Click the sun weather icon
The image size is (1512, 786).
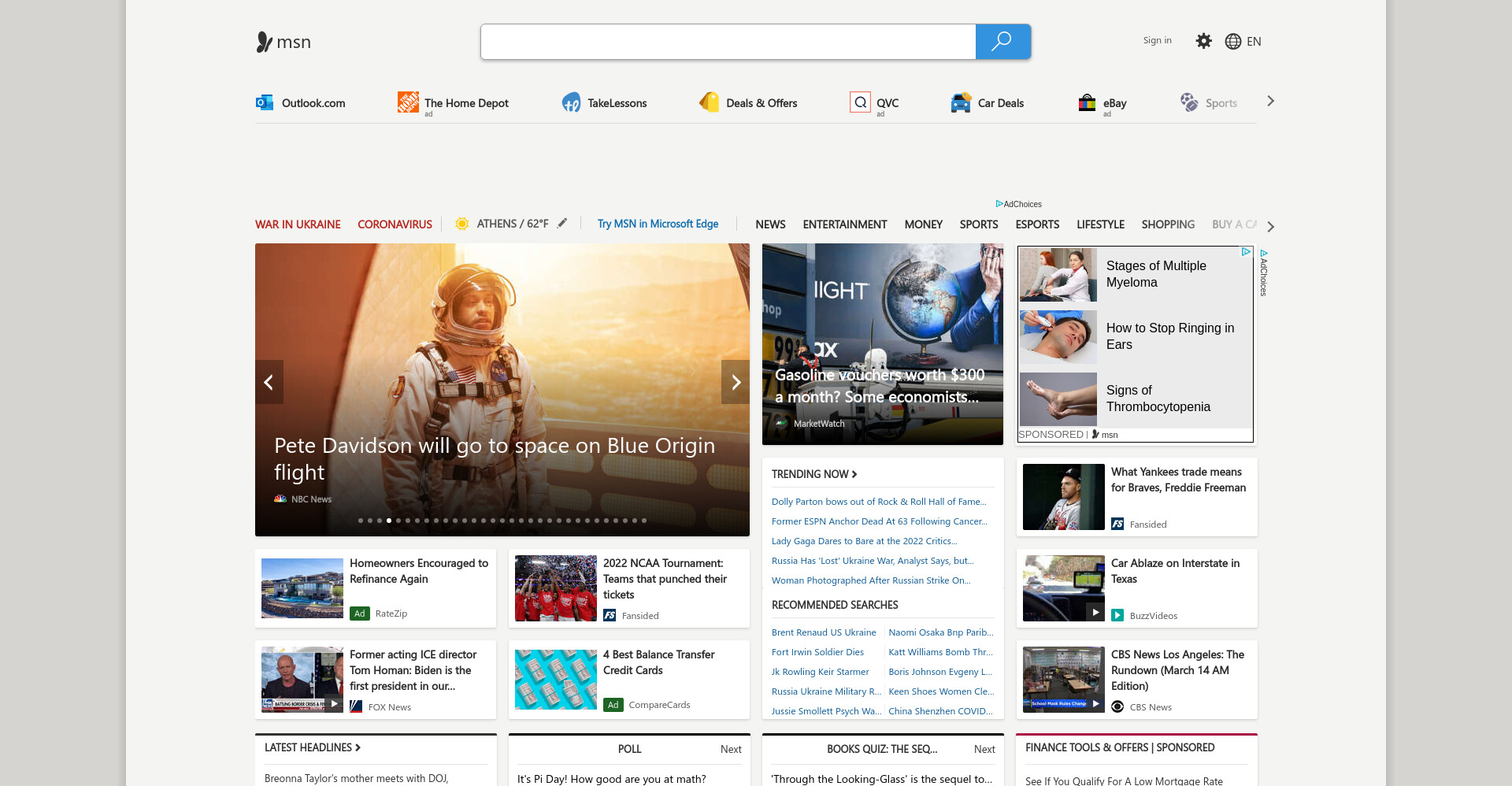pos(462,224)
